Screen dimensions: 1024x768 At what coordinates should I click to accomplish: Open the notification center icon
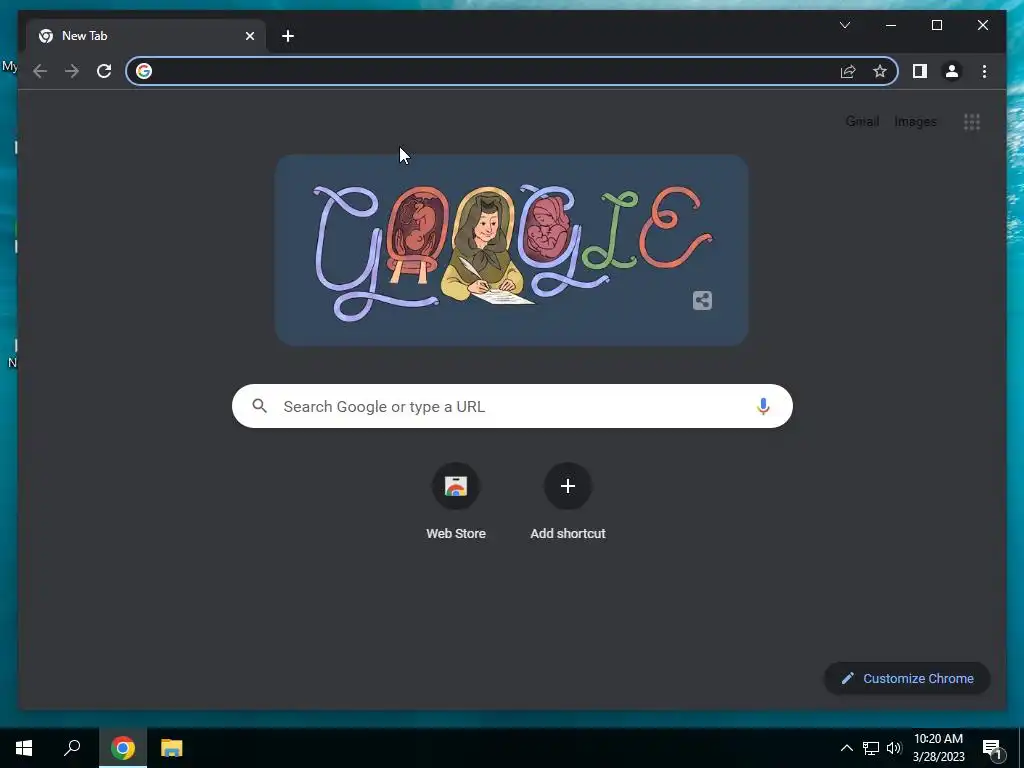pos(992,749)
